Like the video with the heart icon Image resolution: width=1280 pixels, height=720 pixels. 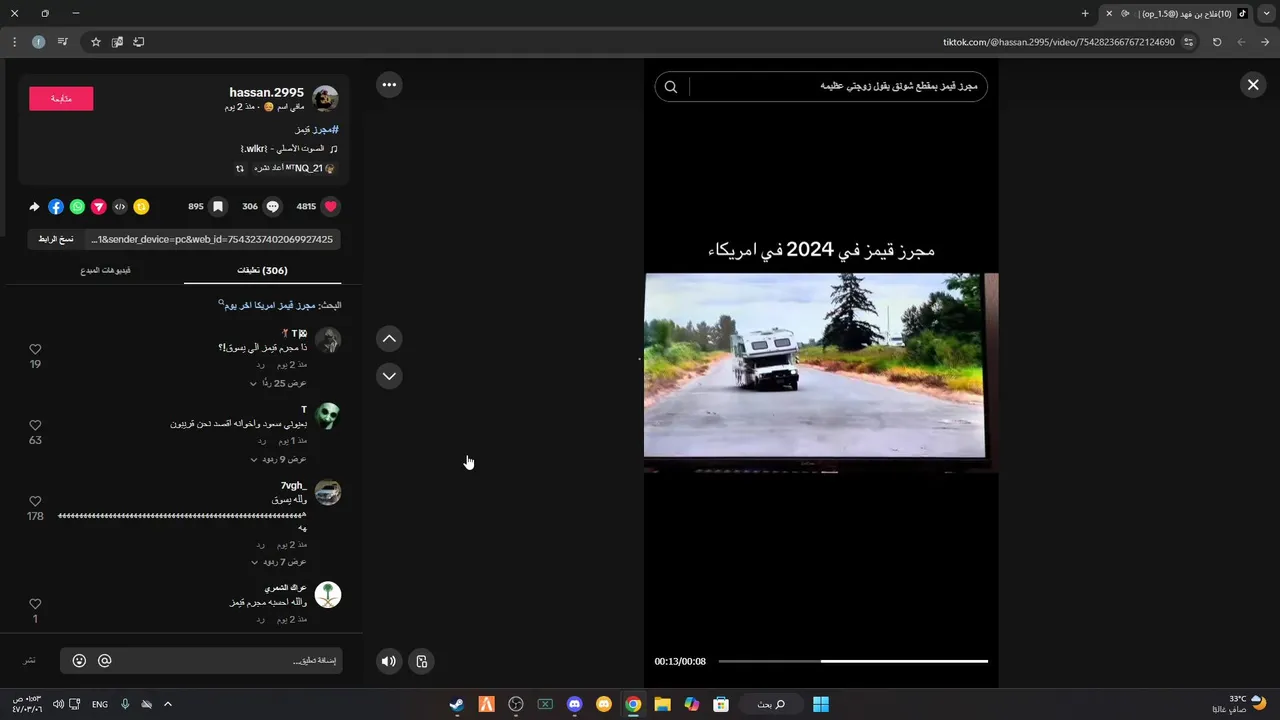(x=331, y=207)
